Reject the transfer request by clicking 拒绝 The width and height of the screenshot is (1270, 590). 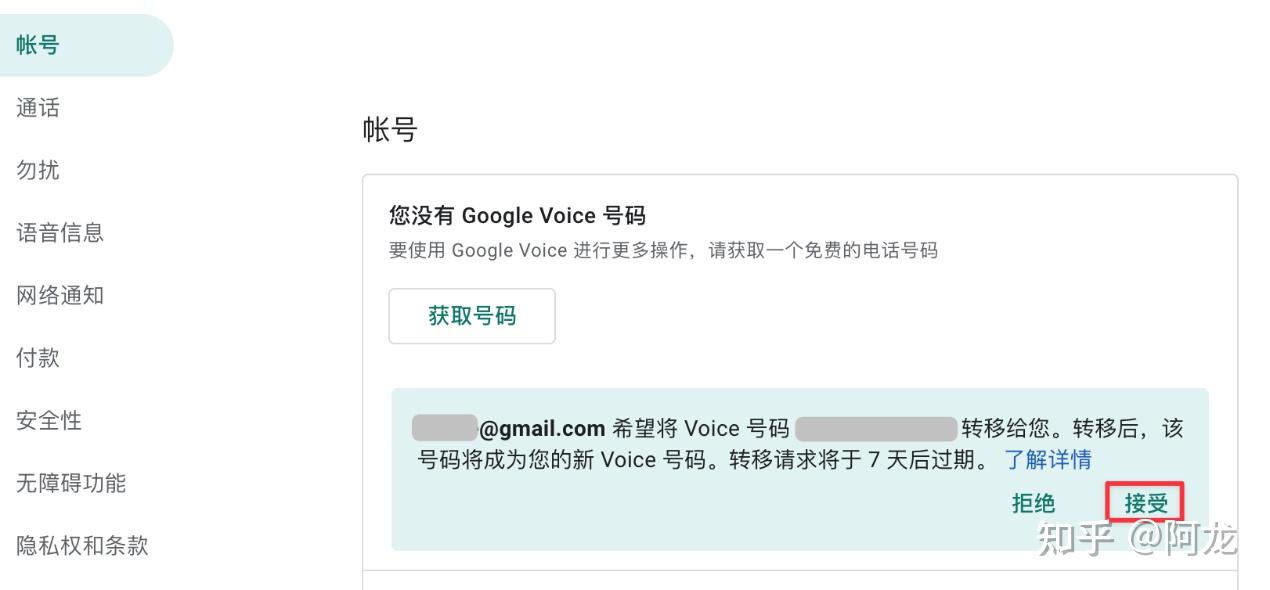click(1032, 503)
